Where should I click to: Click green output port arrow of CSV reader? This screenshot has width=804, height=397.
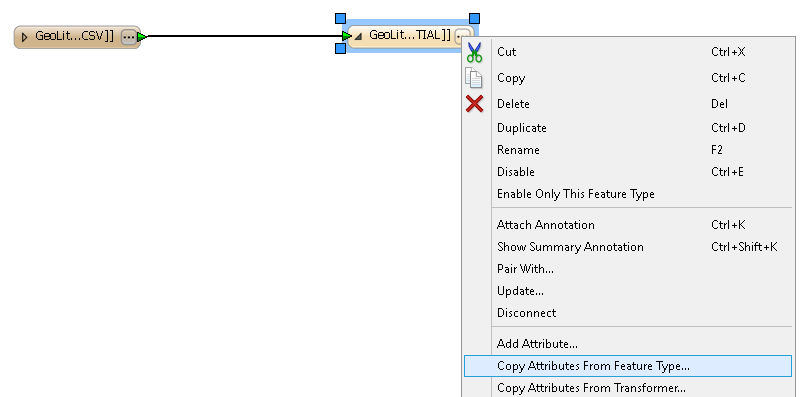point(142,37)
